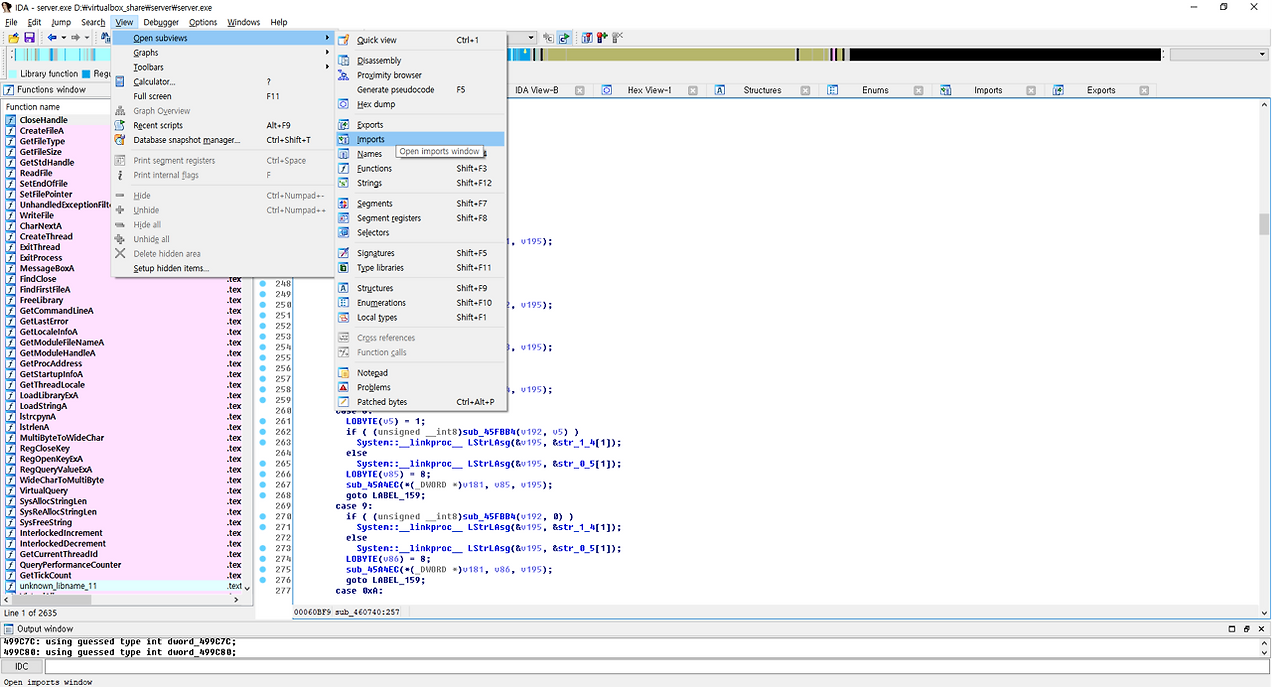The image size is (1280, 687).
Task: Choose Setup hidden items entry
Action: point(222,268)
